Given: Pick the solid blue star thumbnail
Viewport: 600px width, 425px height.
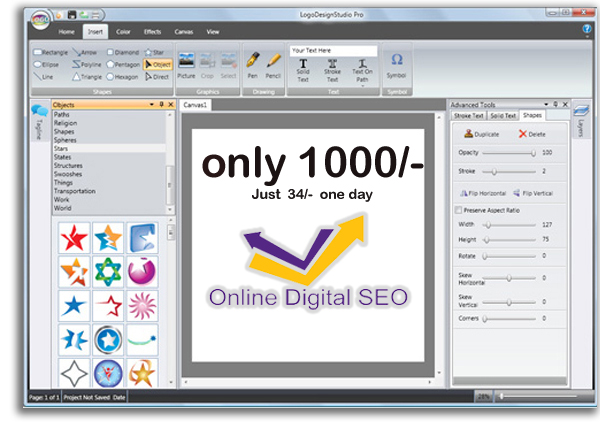Looking at the screenshot, I should [x=74, y=306].
